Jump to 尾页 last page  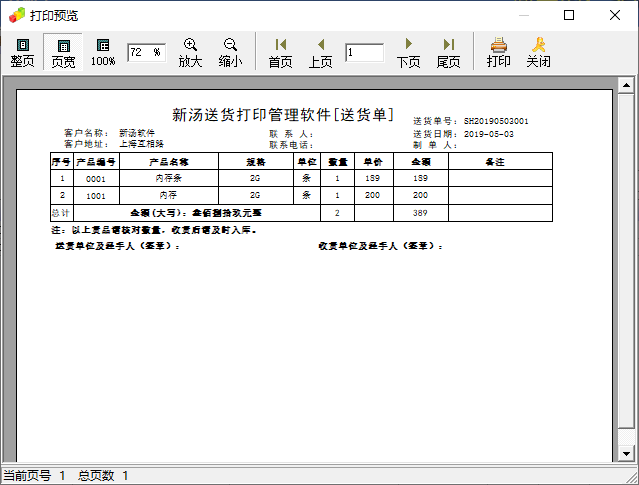(448, 52)
